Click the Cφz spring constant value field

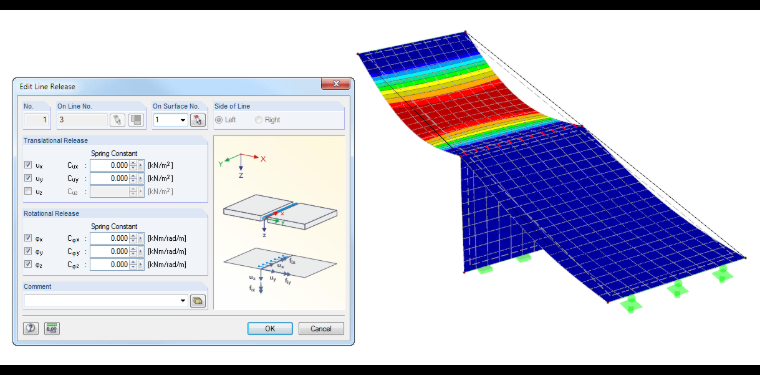110,265
